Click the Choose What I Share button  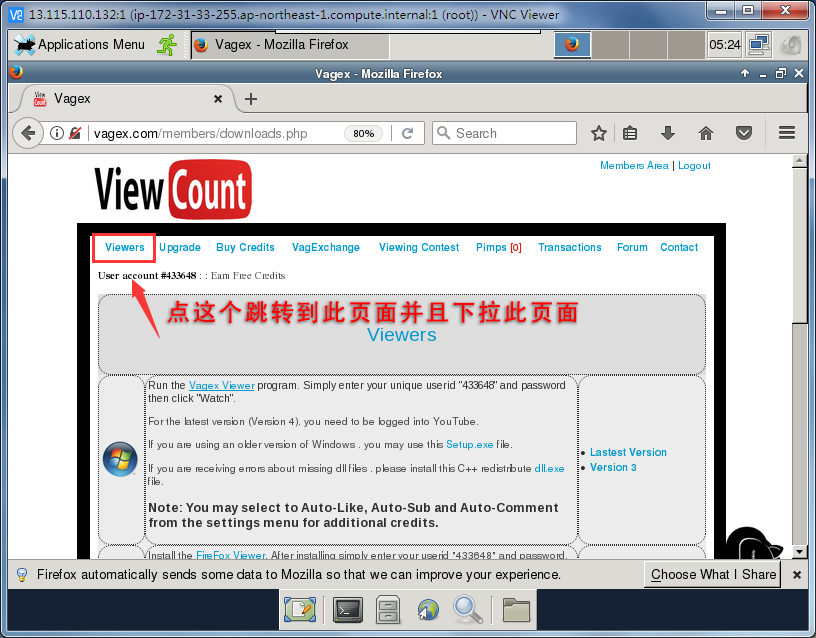pos(712,574)
